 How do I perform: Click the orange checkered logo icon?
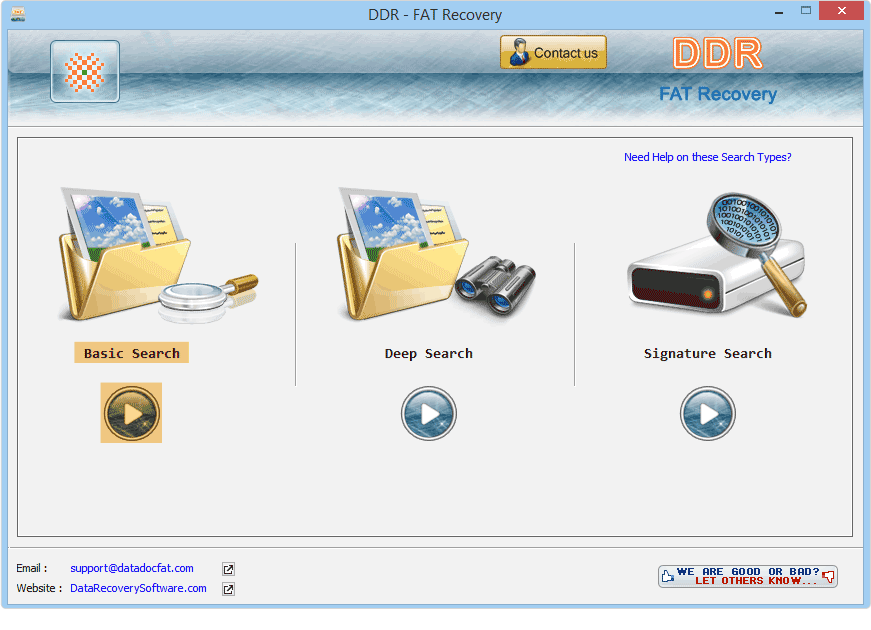(84, 72)
